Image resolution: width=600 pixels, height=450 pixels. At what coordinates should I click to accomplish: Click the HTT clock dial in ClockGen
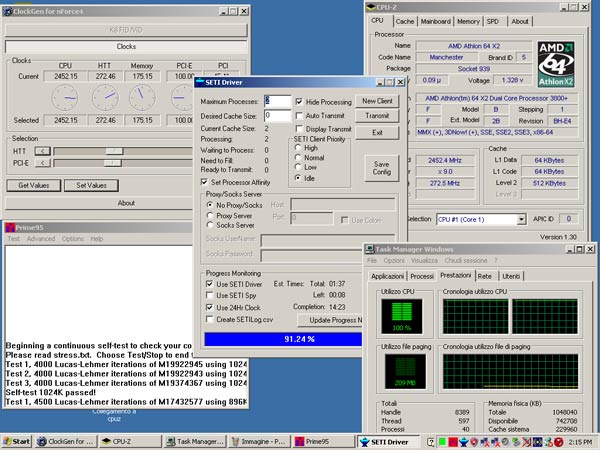tap(105, 98)
